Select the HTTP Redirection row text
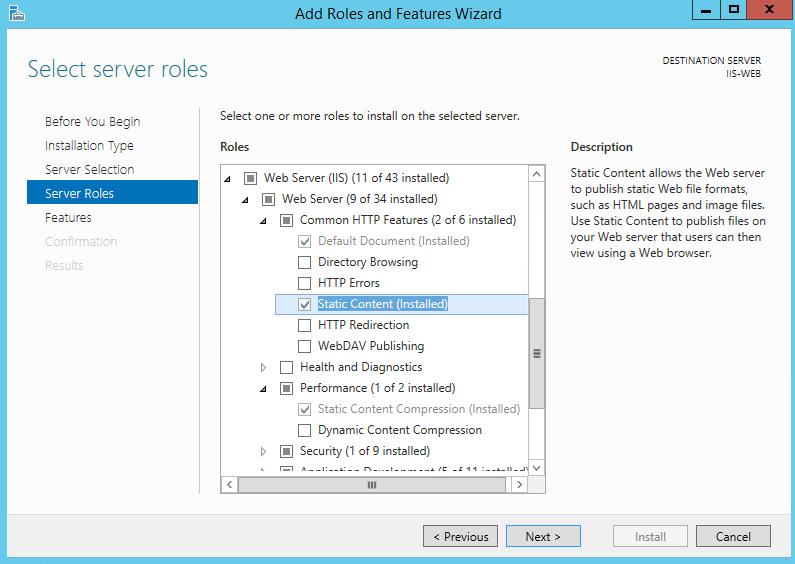Screen dimensions: 795x564 tap(364, 325)
